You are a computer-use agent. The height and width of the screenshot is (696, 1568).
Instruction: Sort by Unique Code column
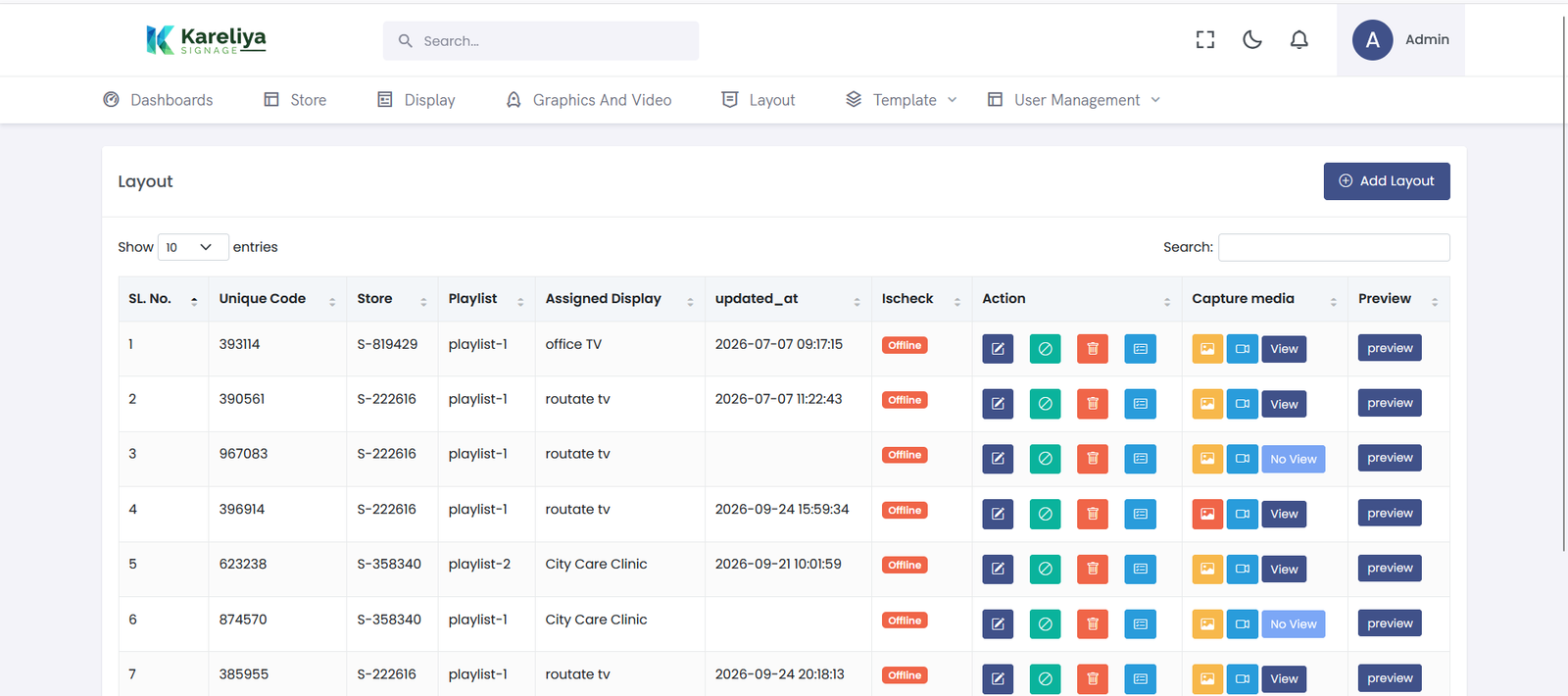point(277,299)
